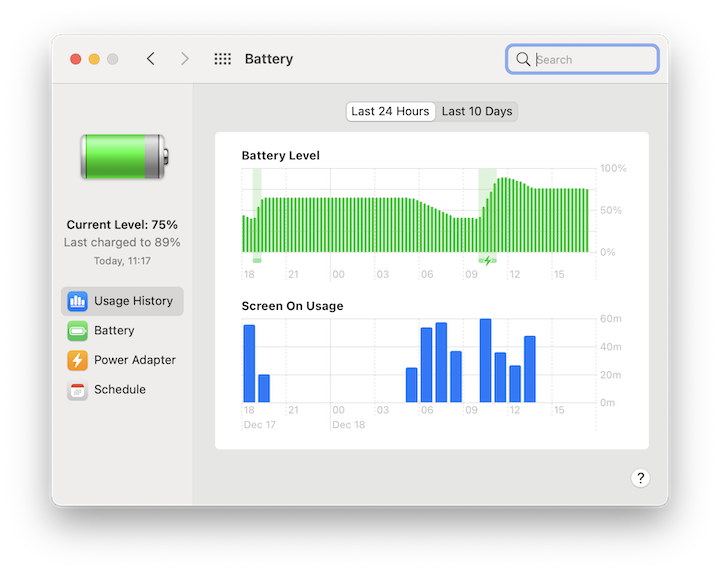The image size is (720, 574).
Task: Click the Last charged to 89% text
Action: pyautogui.click(x=122, y=242)
